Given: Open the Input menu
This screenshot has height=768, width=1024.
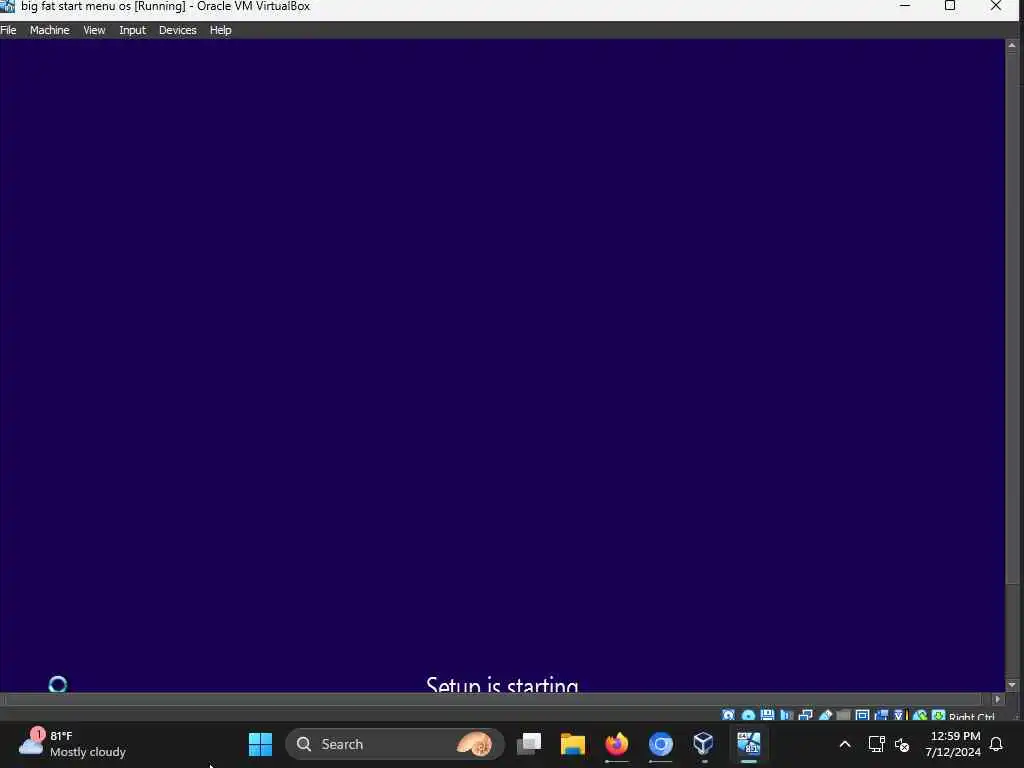Looking at the screenshot, I should [x=133, y=30].
